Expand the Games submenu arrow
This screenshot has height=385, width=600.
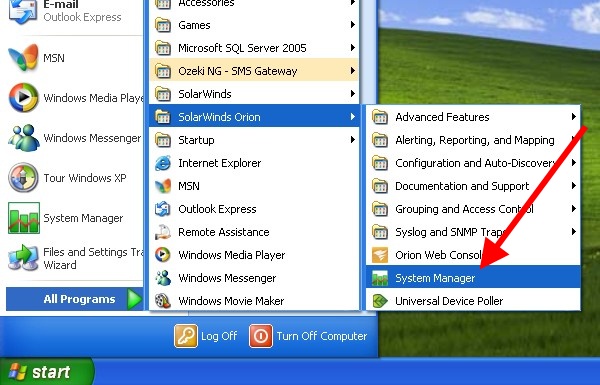[x=352, y=25]
